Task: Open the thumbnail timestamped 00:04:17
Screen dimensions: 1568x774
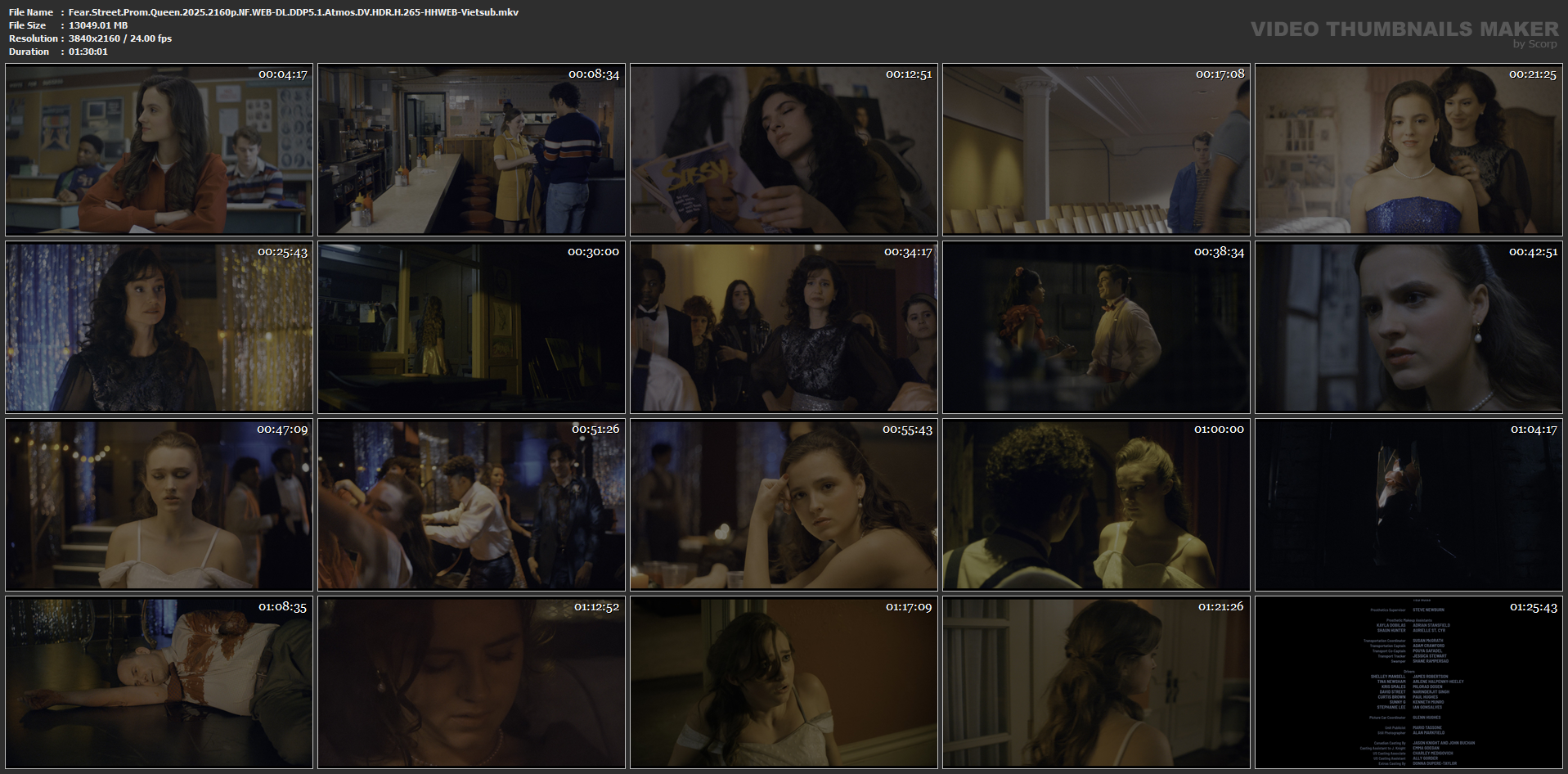Action: [159, 151]
